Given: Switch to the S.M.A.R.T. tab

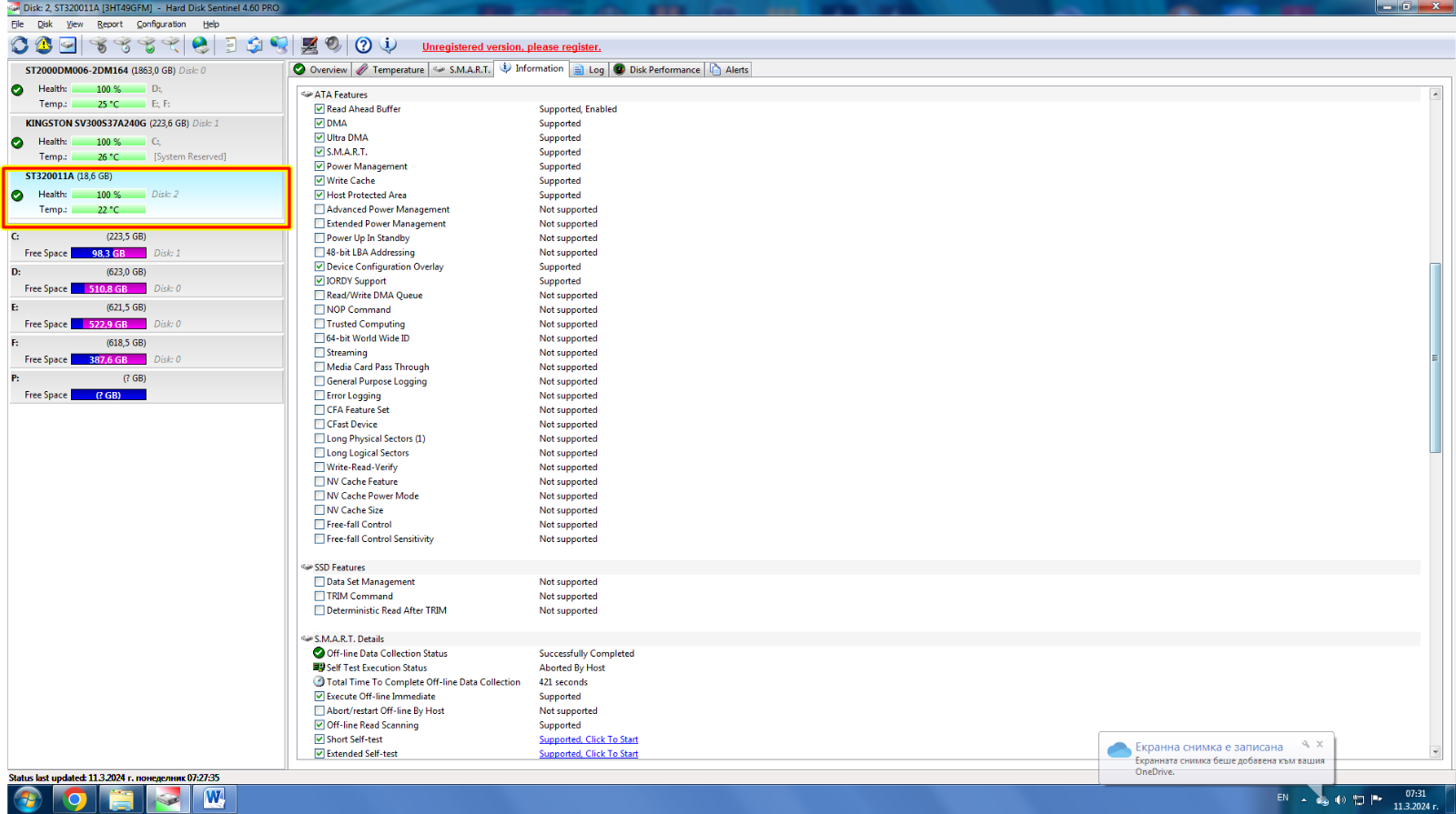Looking at the screenshot, I should click(461, 70).
